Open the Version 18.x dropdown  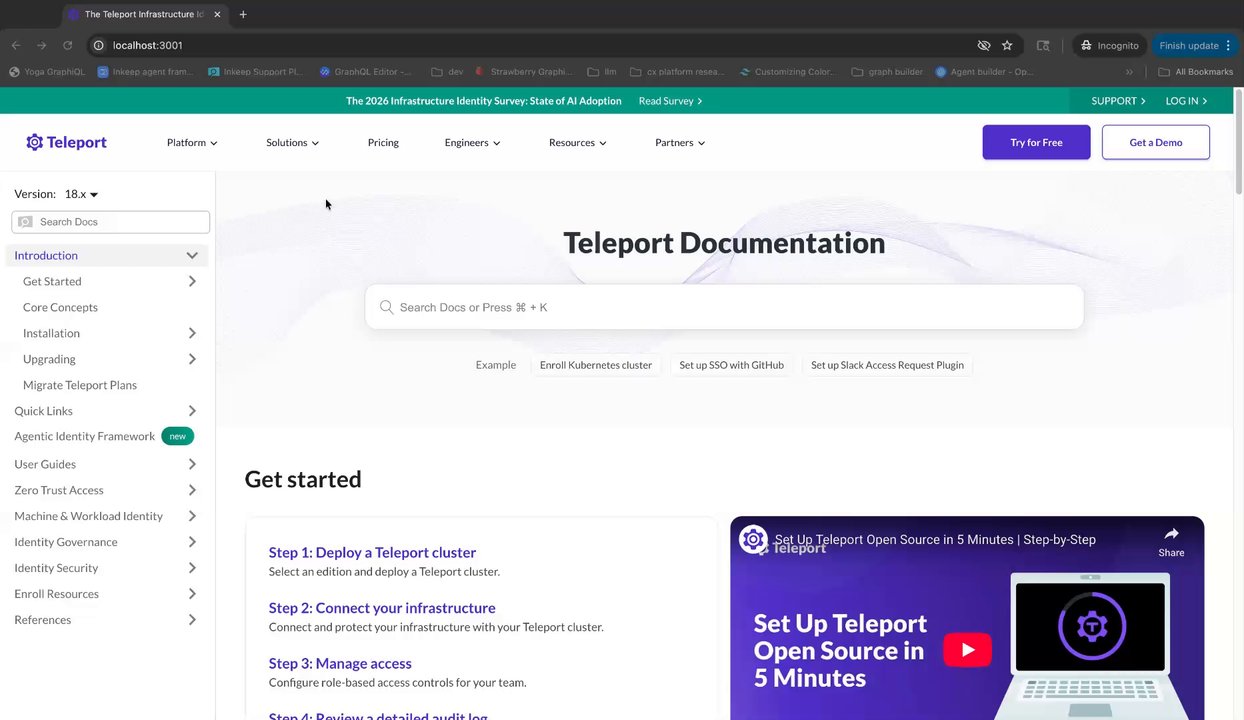click(x=81, y=194)
